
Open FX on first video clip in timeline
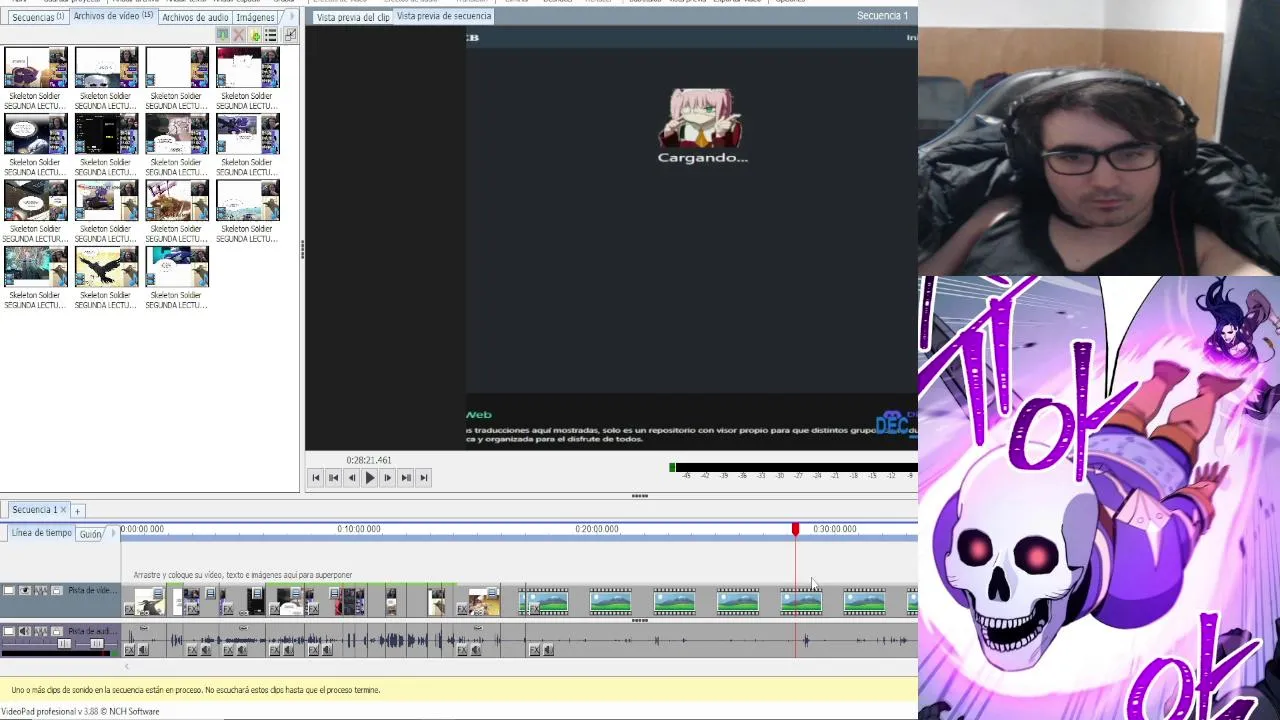click(x=129, y=609)
